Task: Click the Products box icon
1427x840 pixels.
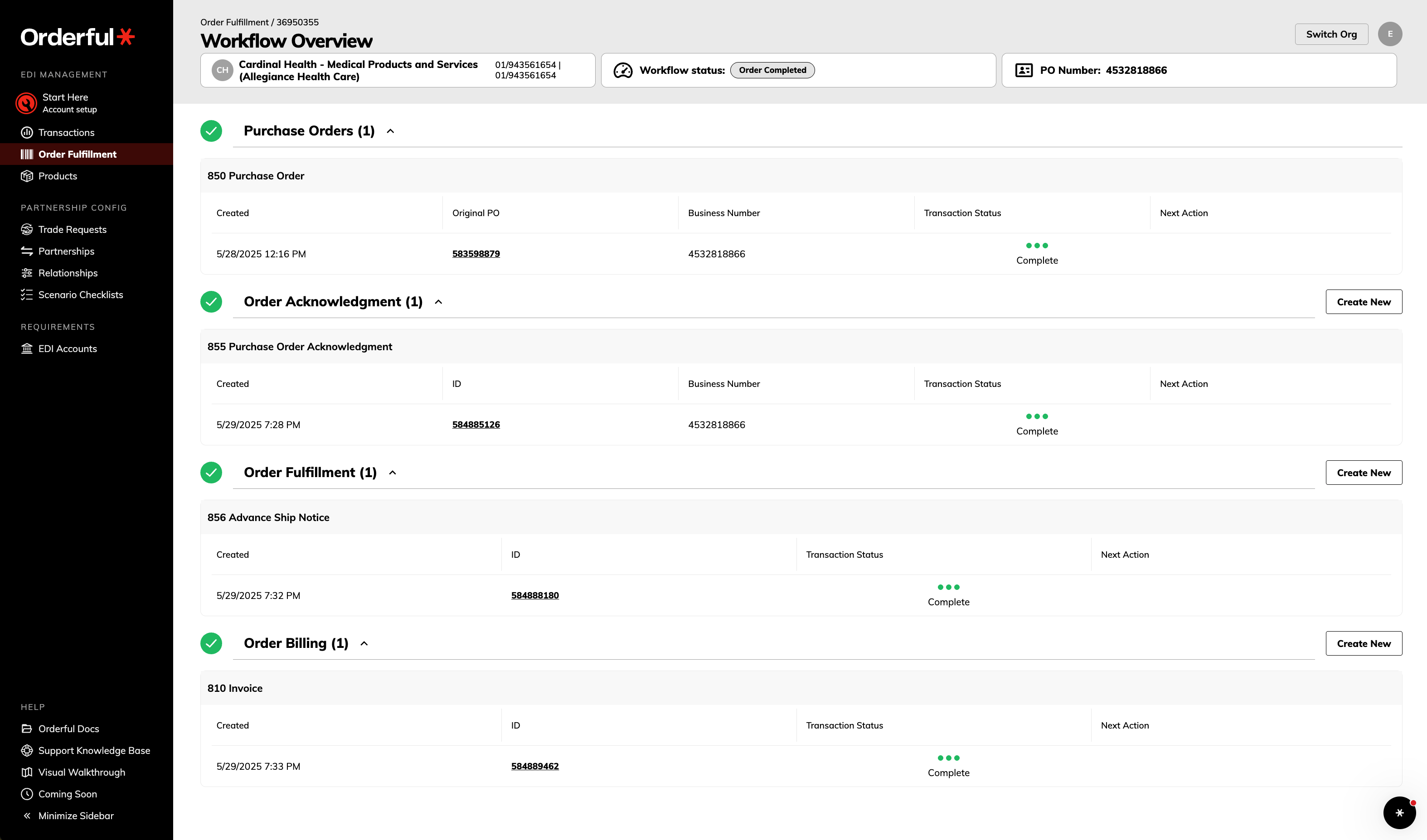Action: click(x=27, y=176)
